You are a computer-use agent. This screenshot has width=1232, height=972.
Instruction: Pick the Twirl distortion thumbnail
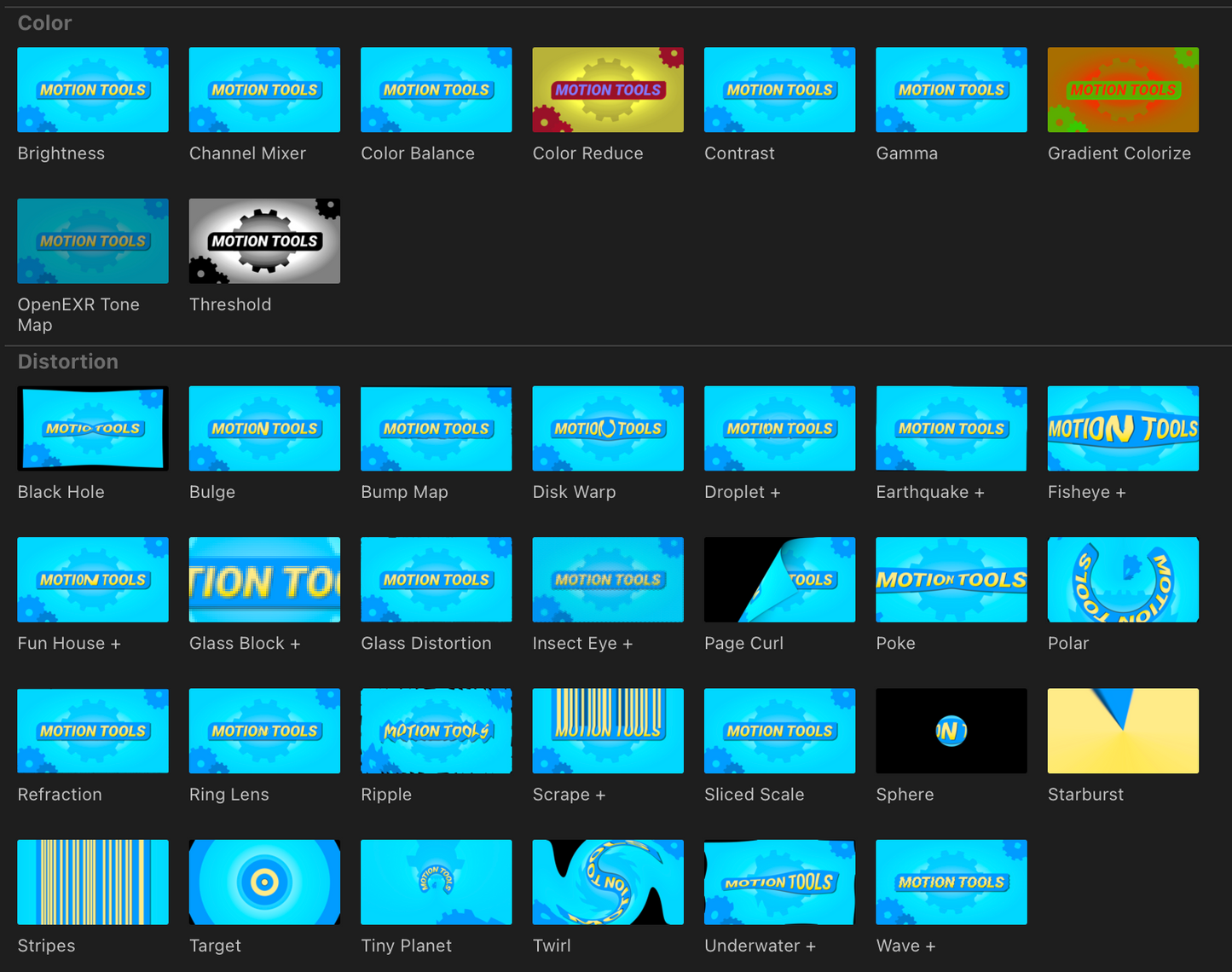click(608, 882)
